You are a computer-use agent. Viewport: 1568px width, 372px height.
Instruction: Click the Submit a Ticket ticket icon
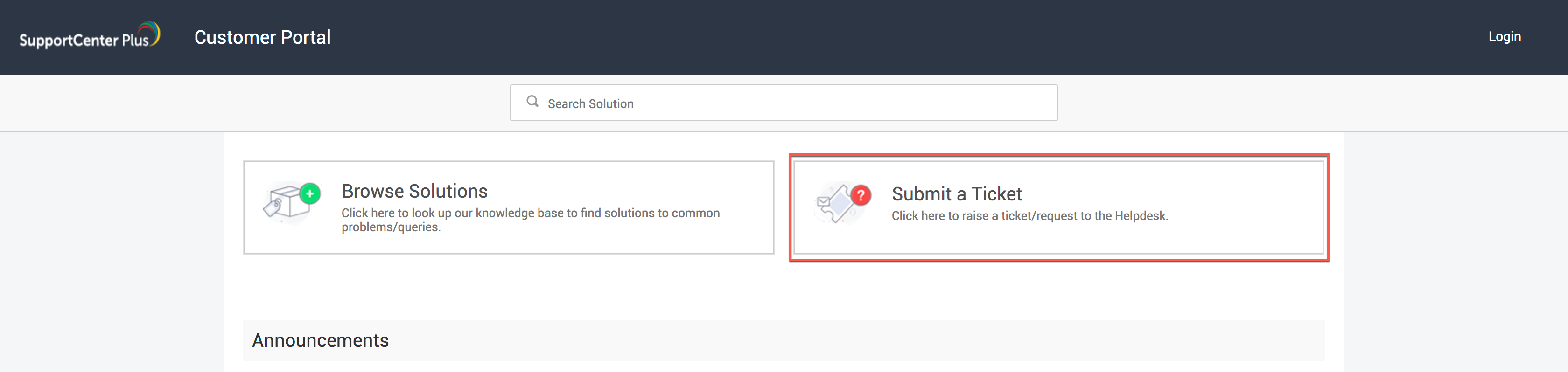(x=839, y=205)
